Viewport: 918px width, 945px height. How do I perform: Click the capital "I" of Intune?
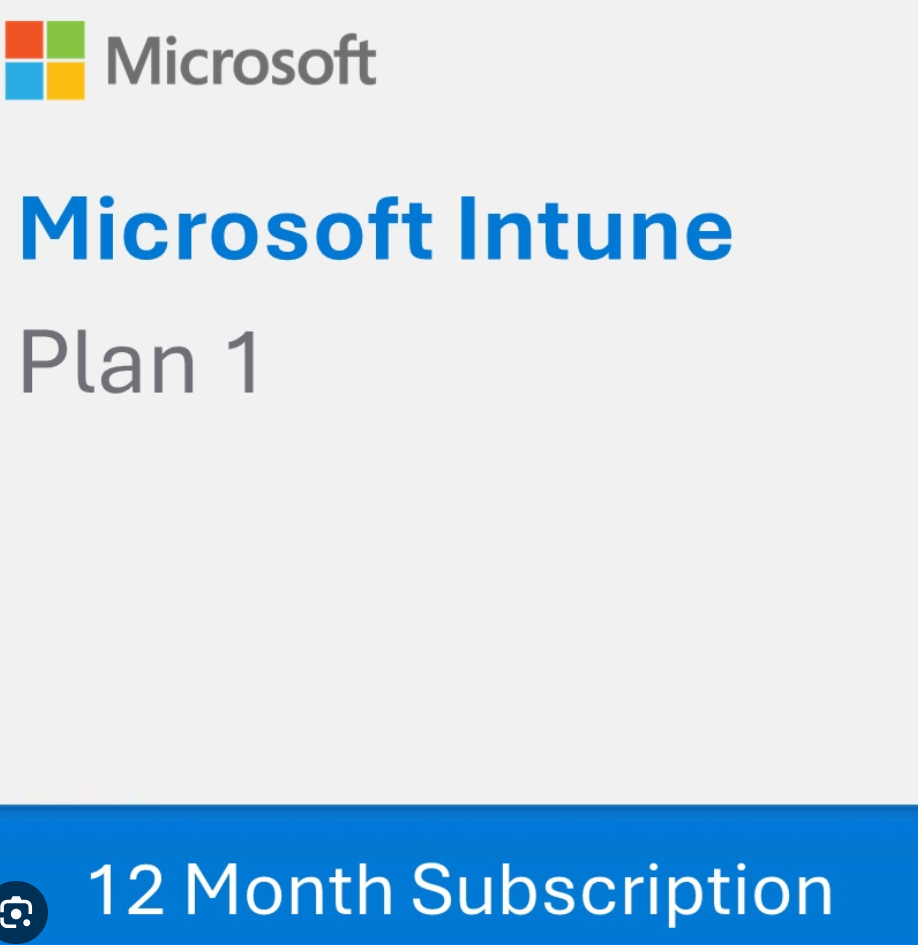point(469,228)
